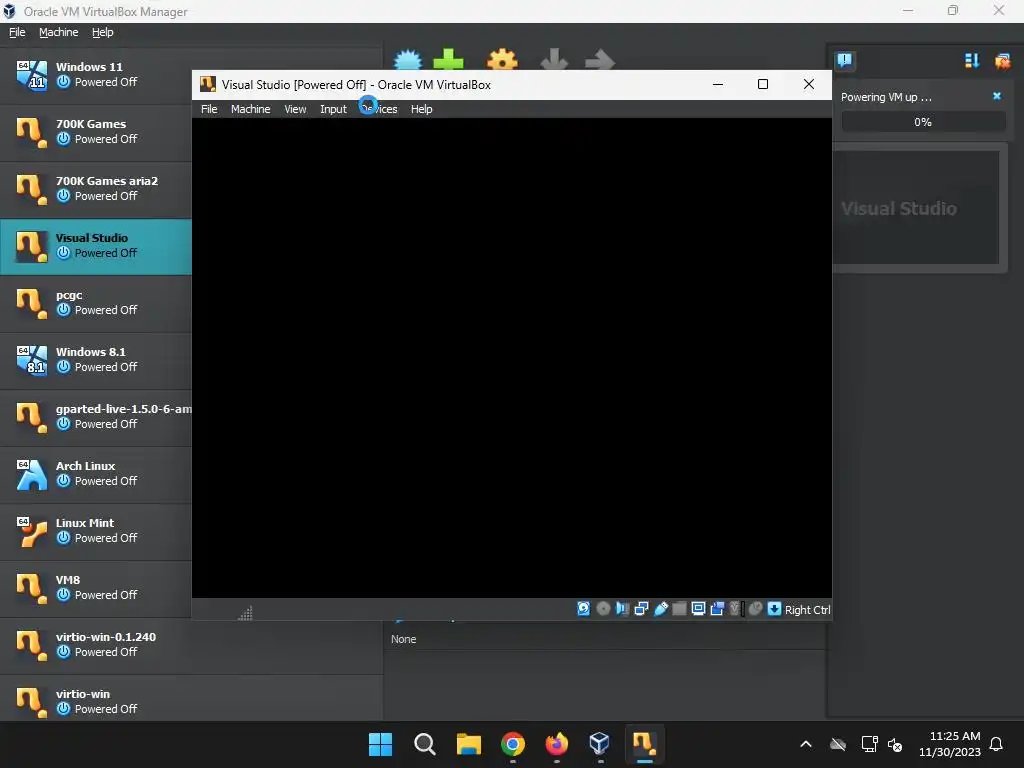Click the Windows 11 OS icon
Viewport: 1024px width, 768px height.
click(31, 75)
